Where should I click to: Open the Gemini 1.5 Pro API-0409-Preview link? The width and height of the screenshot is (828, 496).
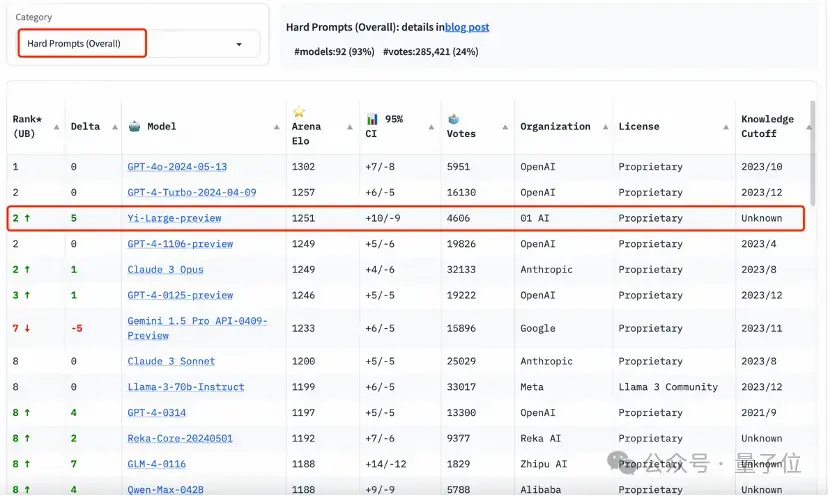click(x=197, y=328)
